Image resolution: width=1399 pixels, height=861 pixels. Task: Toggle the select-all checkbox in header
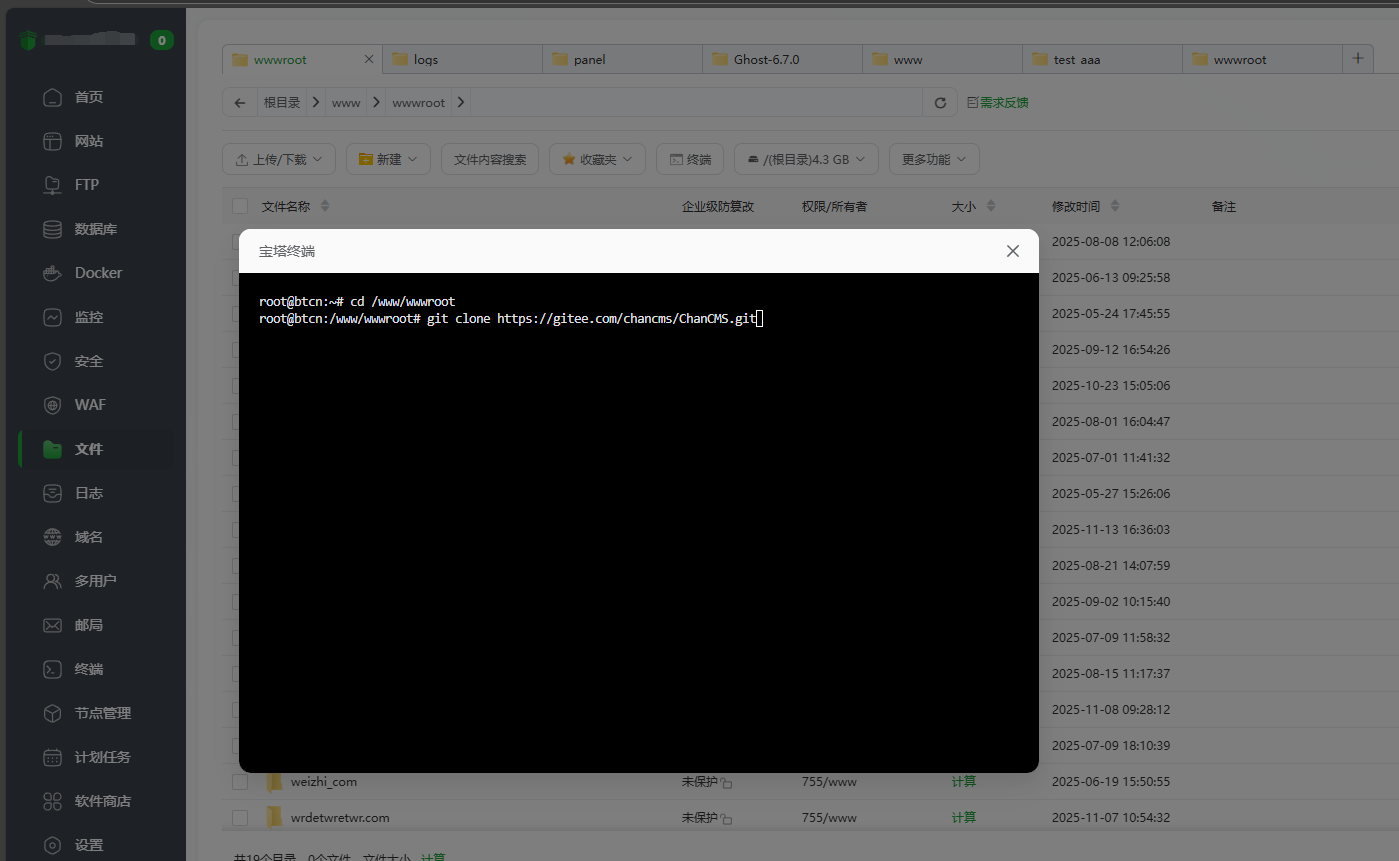coord(240,206)
